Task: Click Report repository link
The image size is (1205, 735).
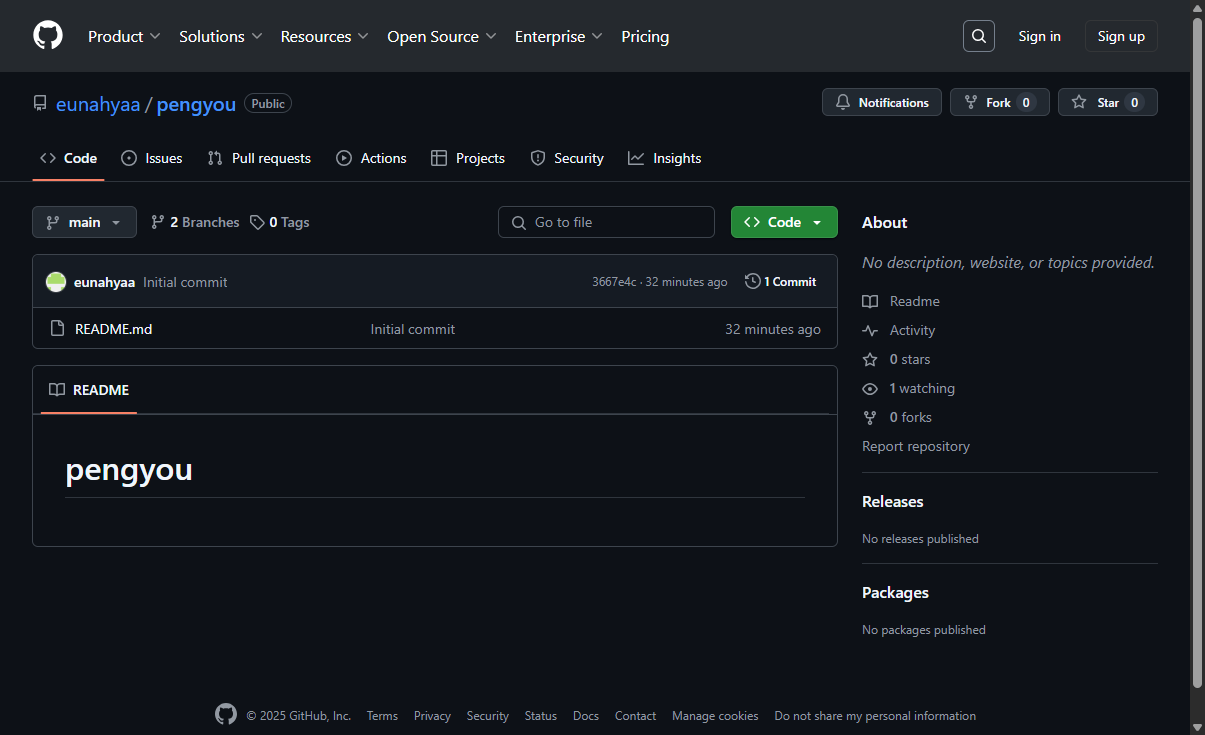Action: click(x=916, y=446)
